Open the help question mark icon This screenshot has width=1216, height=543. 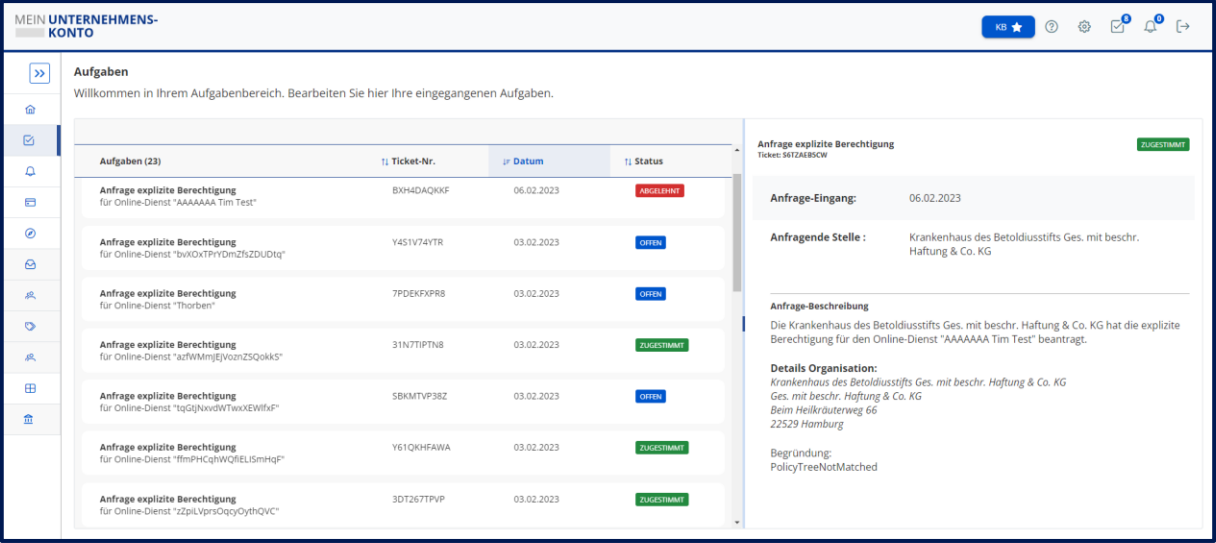[1052, 27]
